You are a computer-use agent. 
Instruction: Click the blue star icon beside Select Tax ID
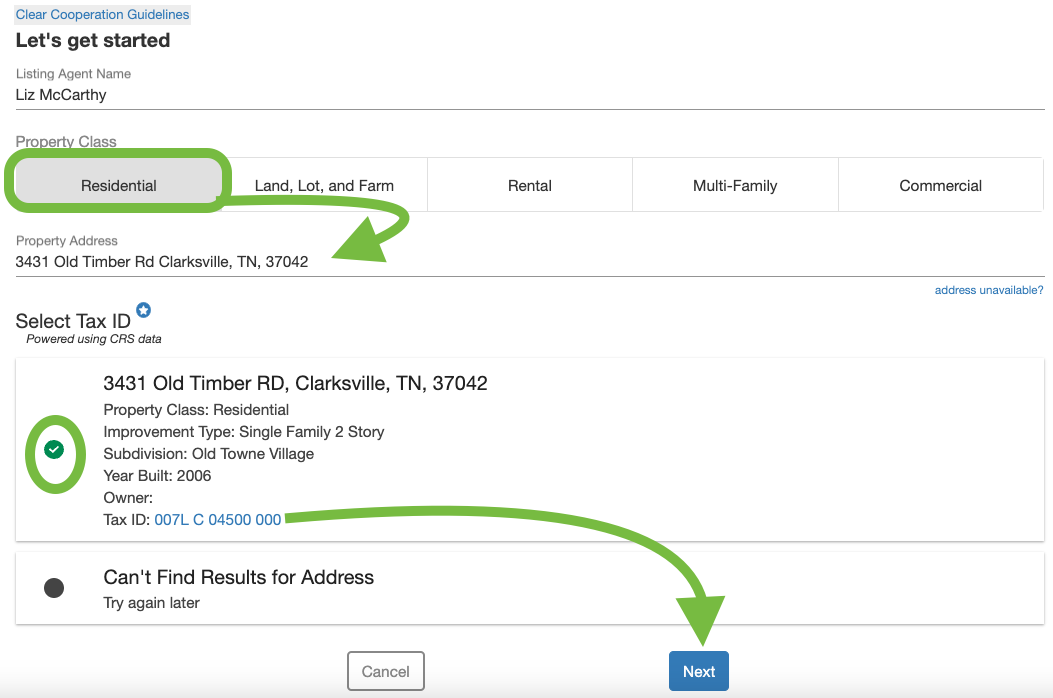(x=143, y=311)
